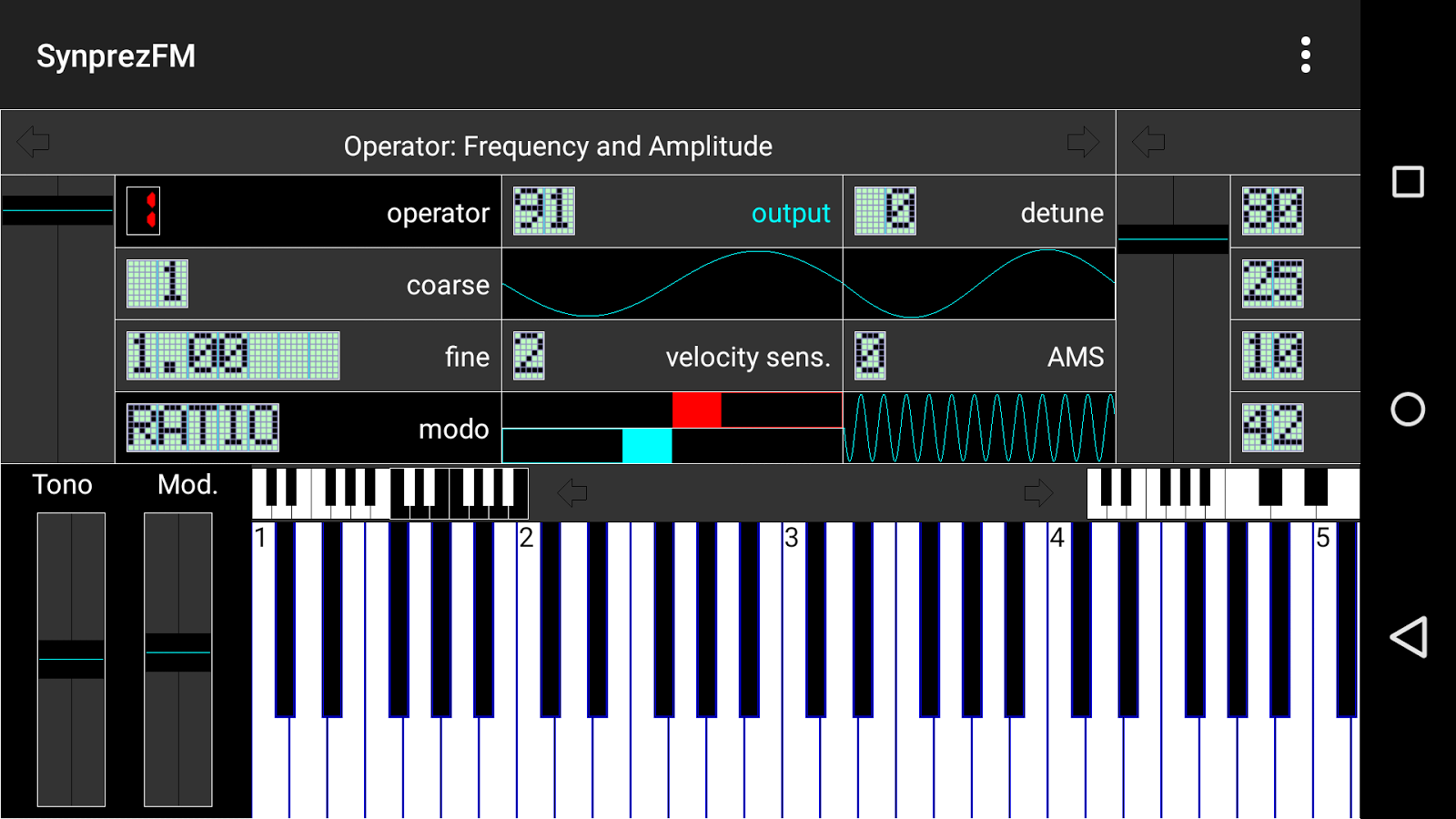Select the output level value 91
This screenshot has width=1456, height=819.
(x=544, y=211)
